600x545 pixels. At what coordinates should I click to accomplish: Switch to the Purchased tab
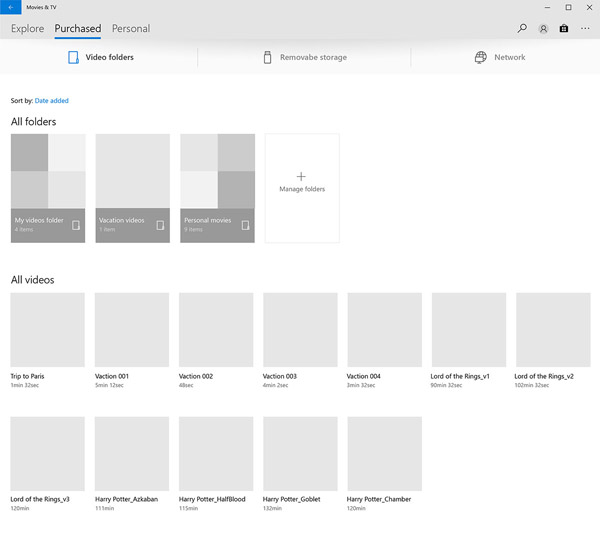point(78,28)
